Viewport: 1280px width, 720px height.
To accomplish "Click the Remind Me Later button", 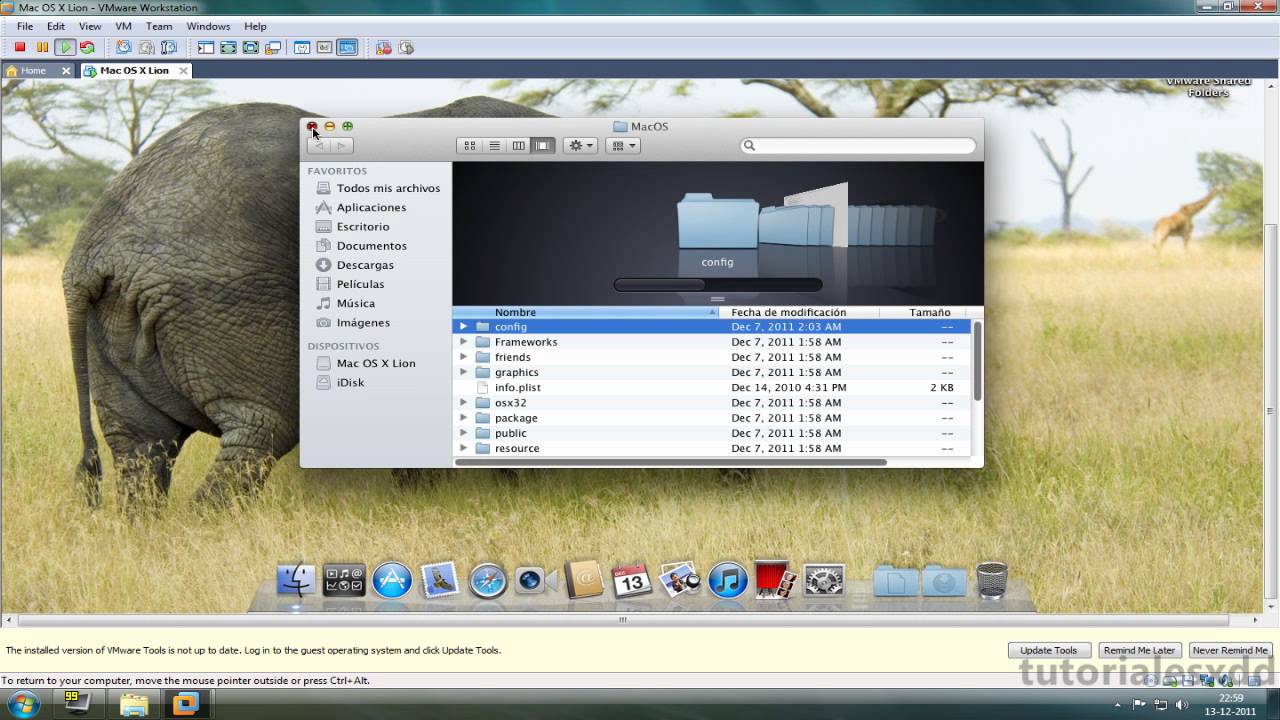I will pos(1139,650).
